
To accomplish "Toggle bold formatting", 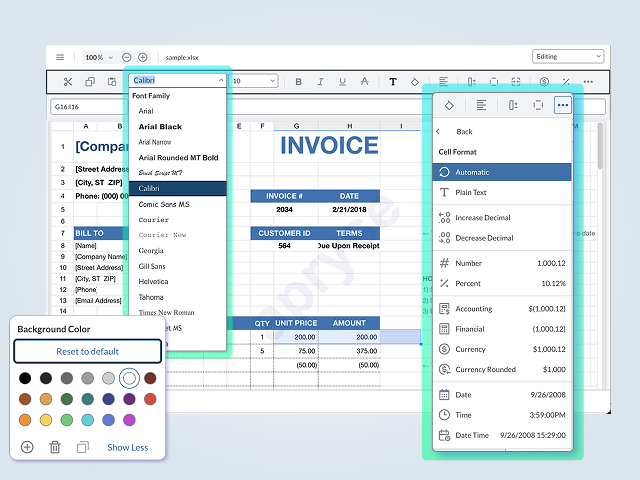I will 298,82.
